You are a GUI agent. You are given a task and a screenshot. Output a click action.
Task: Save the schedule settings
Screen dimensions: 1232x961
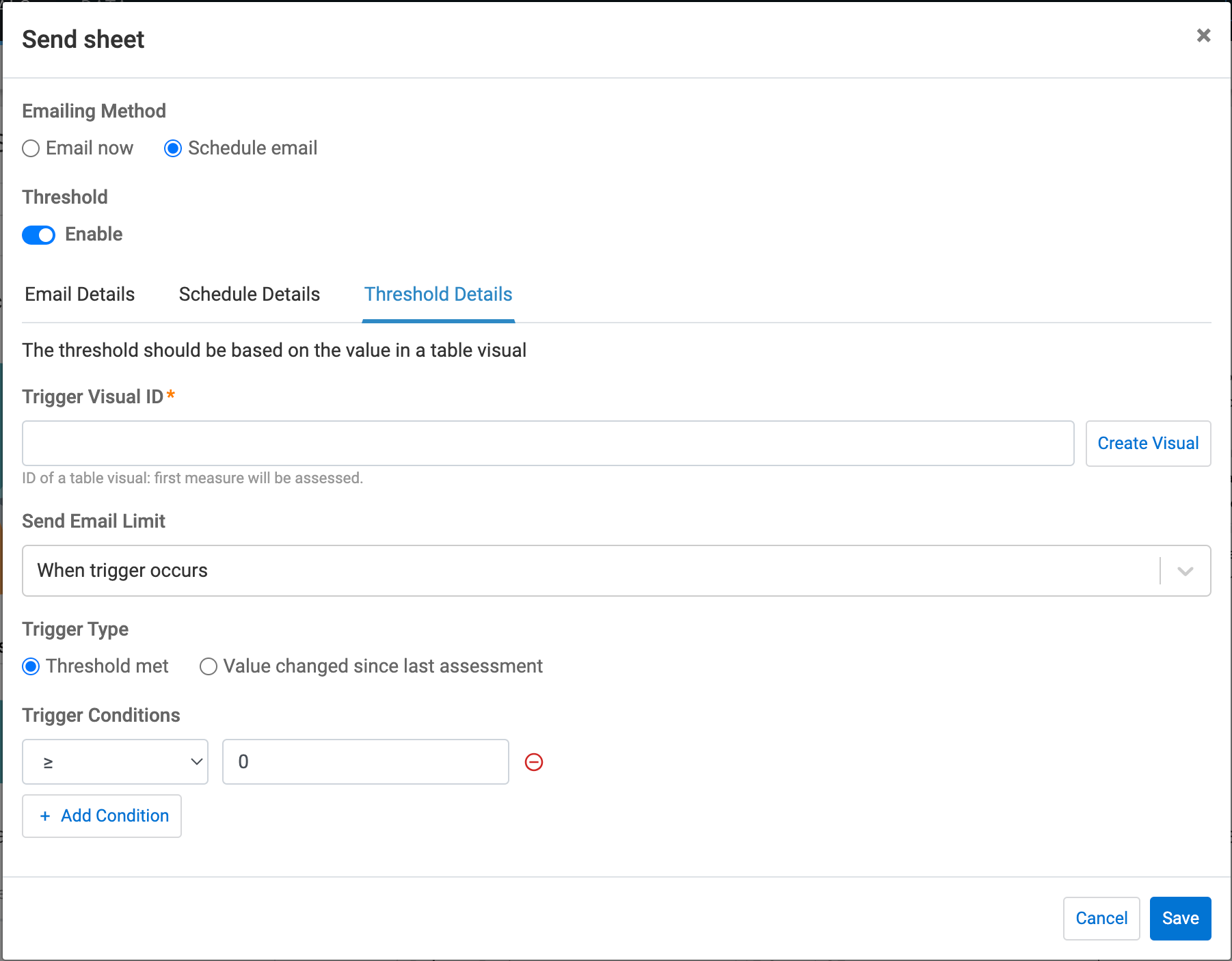[x=1181, y=919]
